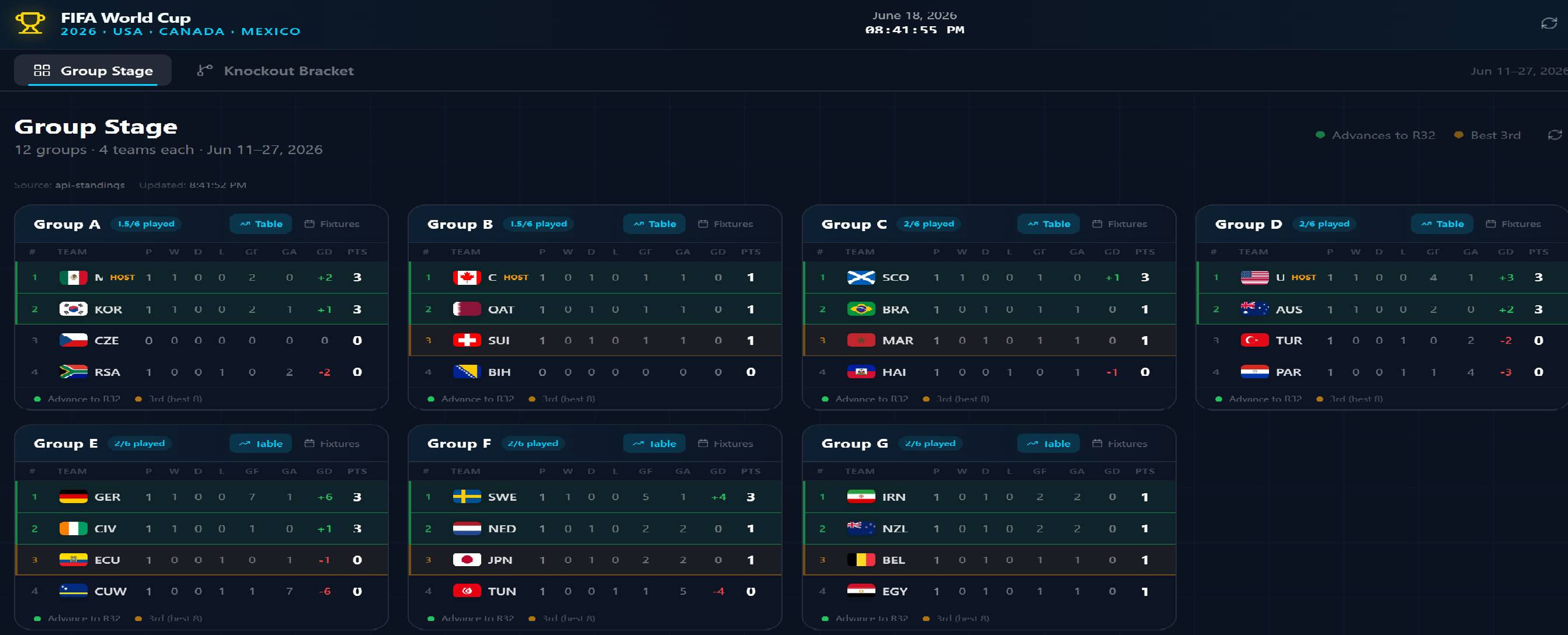This screenshot has height=635, width=1568.
Task: Click the Tunisia flag icon
Action: [467, 591]
